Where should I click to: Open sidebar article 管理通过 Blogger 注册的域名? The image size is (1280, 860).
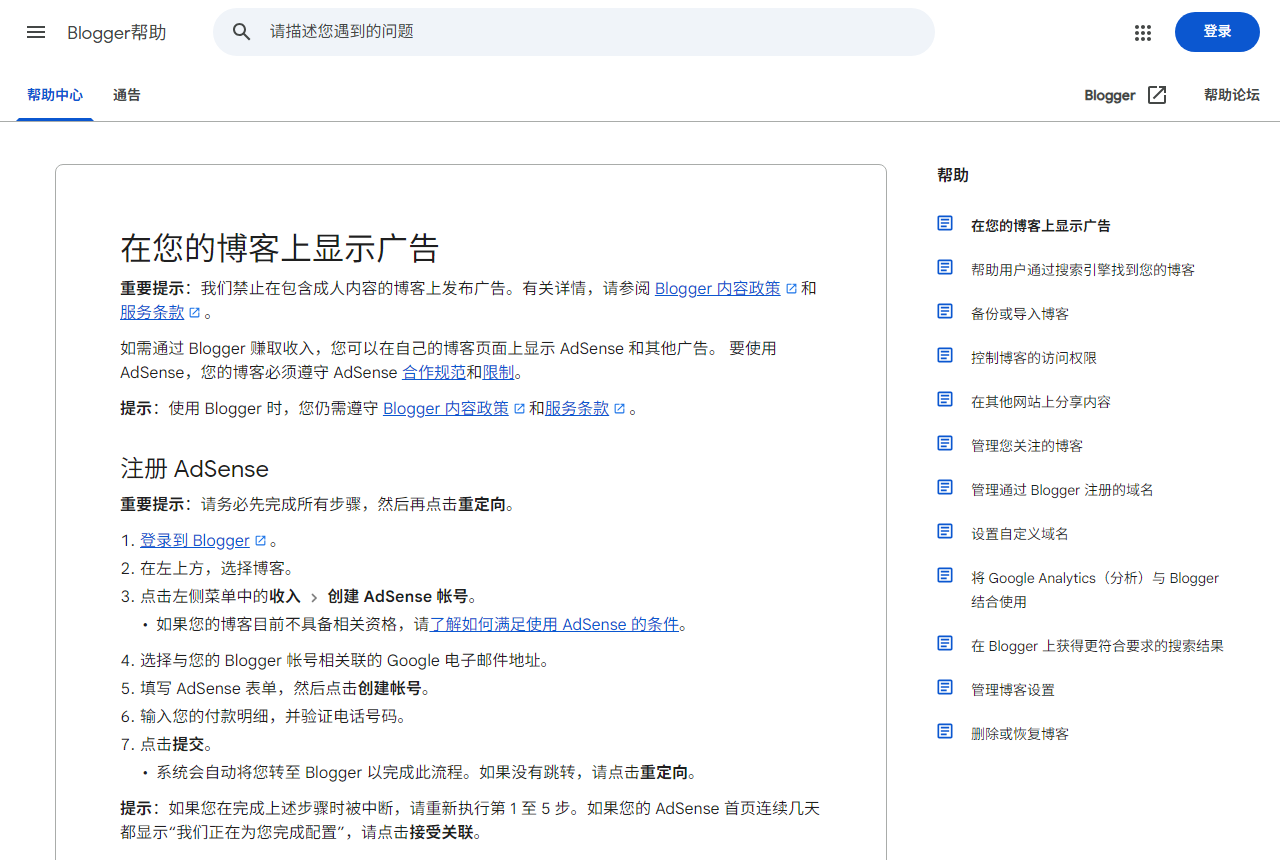click(1062, 490)
